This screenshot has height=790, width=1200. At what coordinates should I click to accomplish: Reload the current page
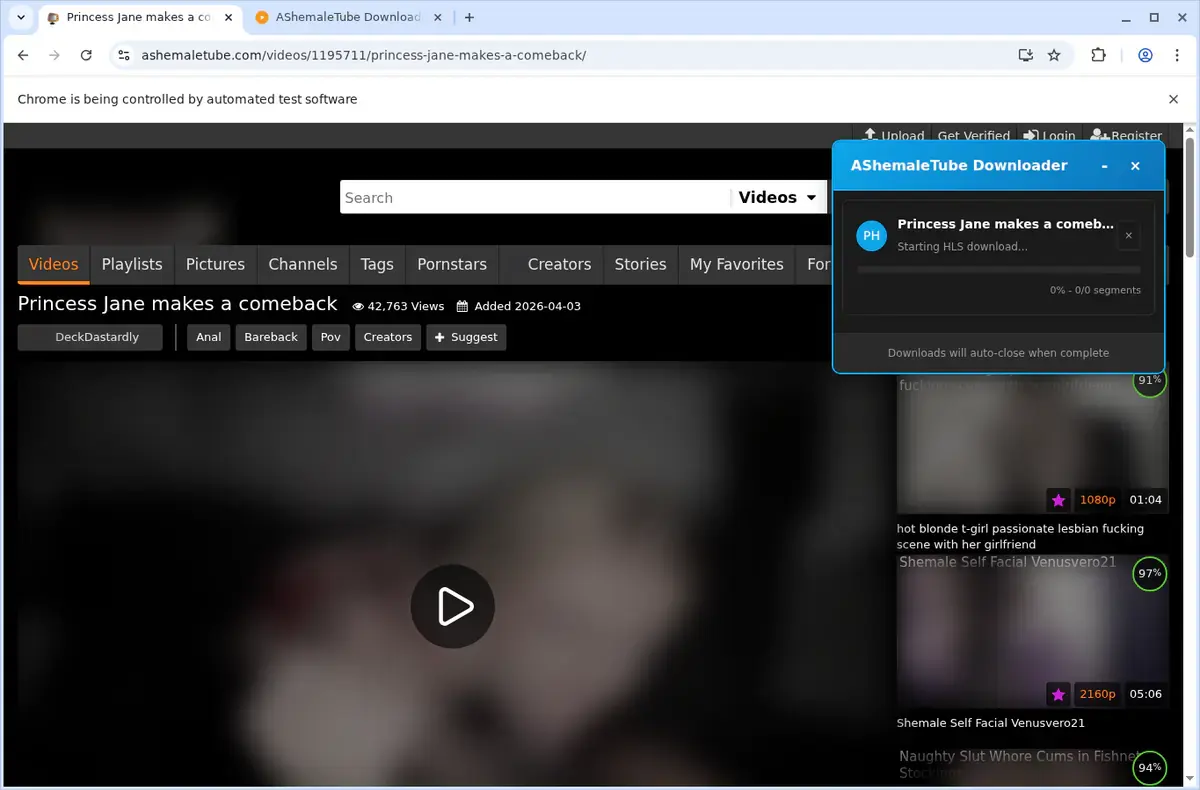[x=86, y=55]
